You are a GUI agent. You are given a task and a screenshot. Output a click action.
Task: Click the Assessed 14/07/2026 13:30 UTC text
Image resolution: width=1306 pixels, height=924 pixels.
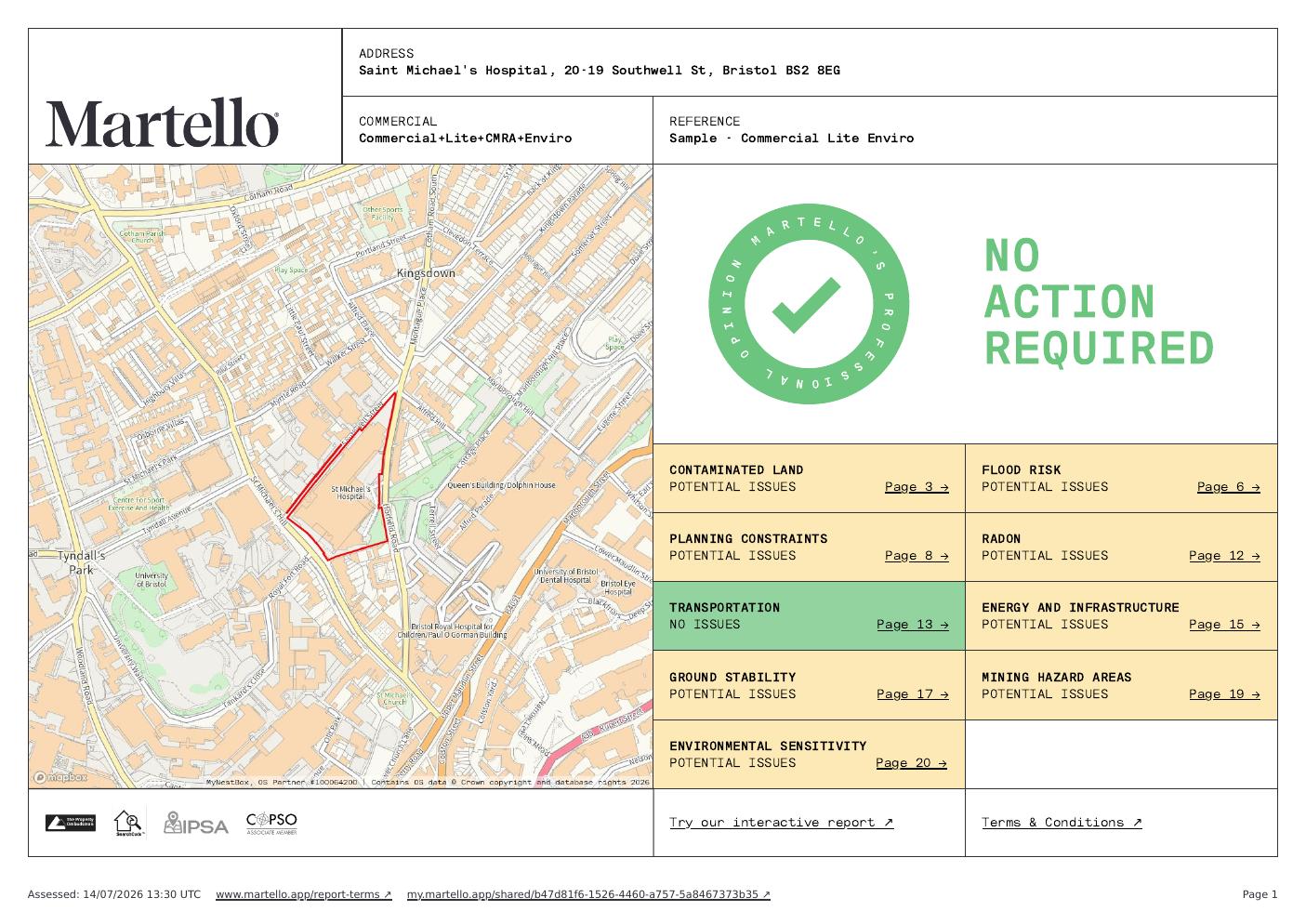click(114, 894)
